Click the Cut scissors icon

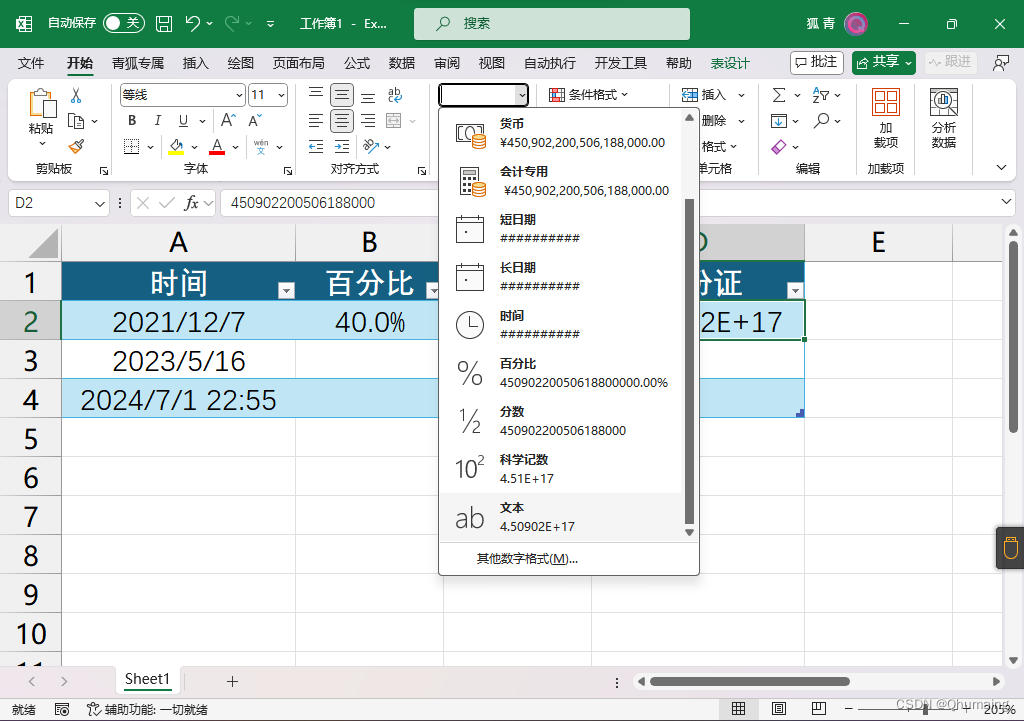76,95
